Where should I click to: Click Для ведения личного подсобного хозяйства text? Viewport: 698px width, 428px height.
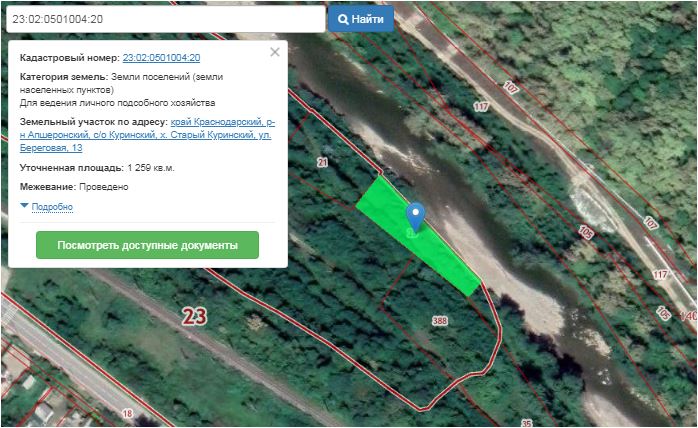tap(118, 103)
